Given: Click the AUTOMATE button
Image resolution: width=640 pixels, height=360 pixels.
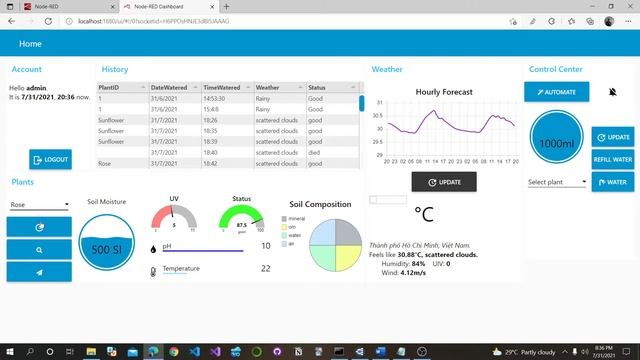Looking at the screenshot, I should [556, 92].
